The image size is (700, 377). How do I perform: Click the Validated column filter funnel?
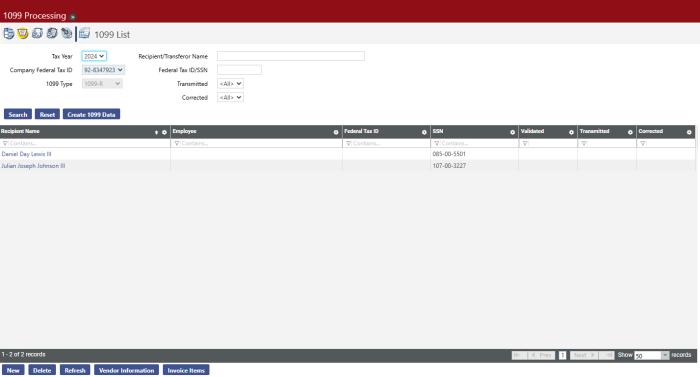[525, 143]
